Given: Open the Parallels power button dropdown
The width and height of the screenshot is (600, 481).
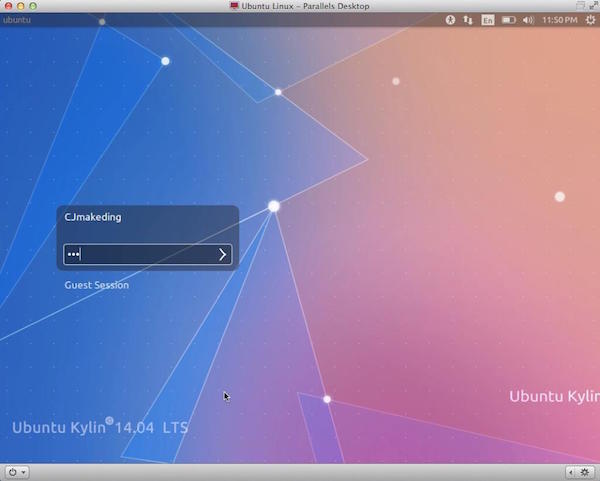Looking at the screenshot, I should click(17, 472).
